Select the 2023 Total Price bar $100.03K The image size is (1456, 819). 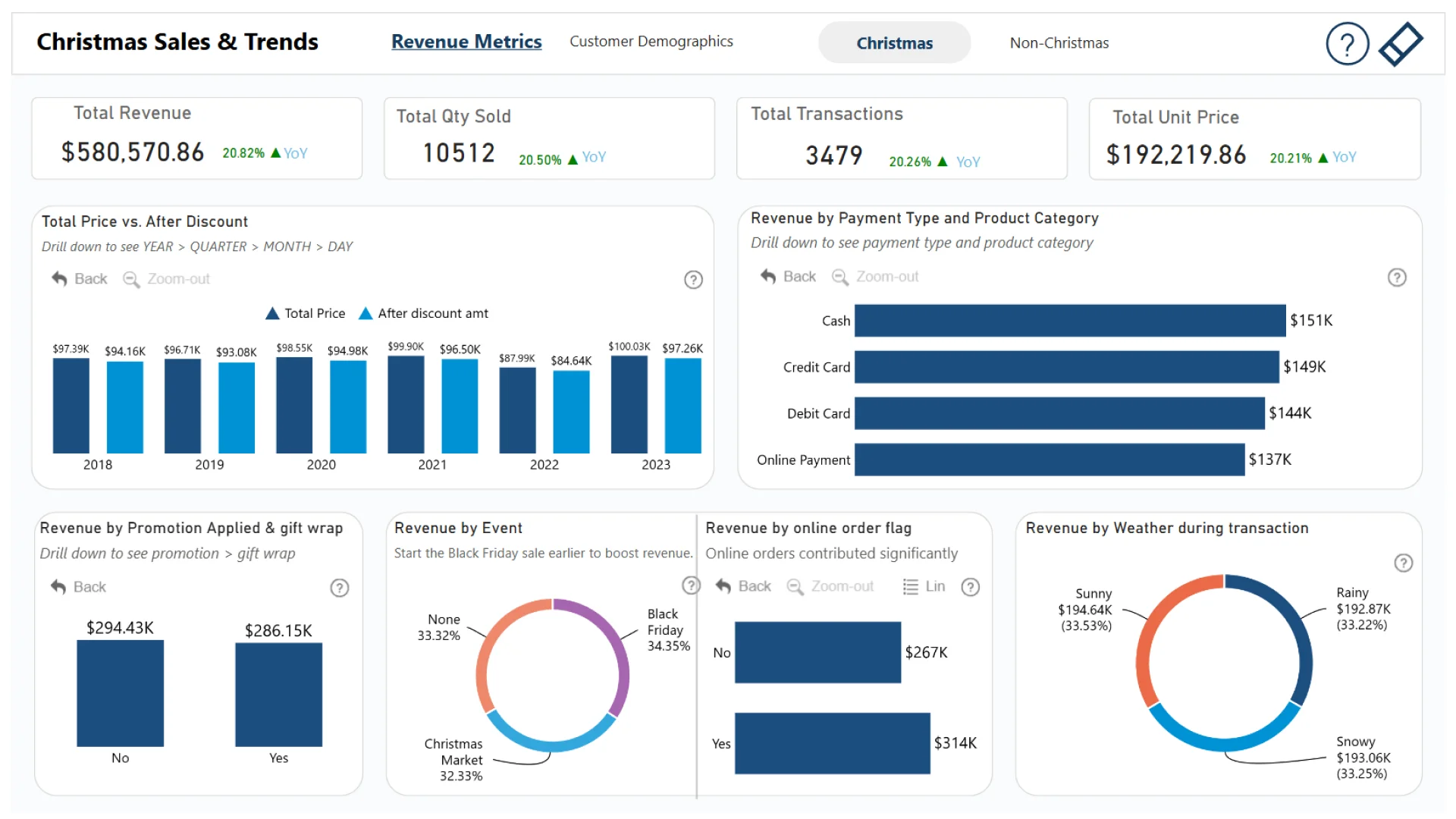click(x=629, y=405)
